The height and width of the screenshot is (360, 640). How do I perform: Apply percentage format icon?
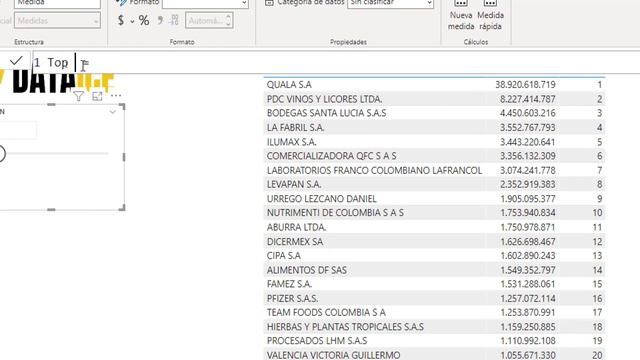tap(144, 20)
